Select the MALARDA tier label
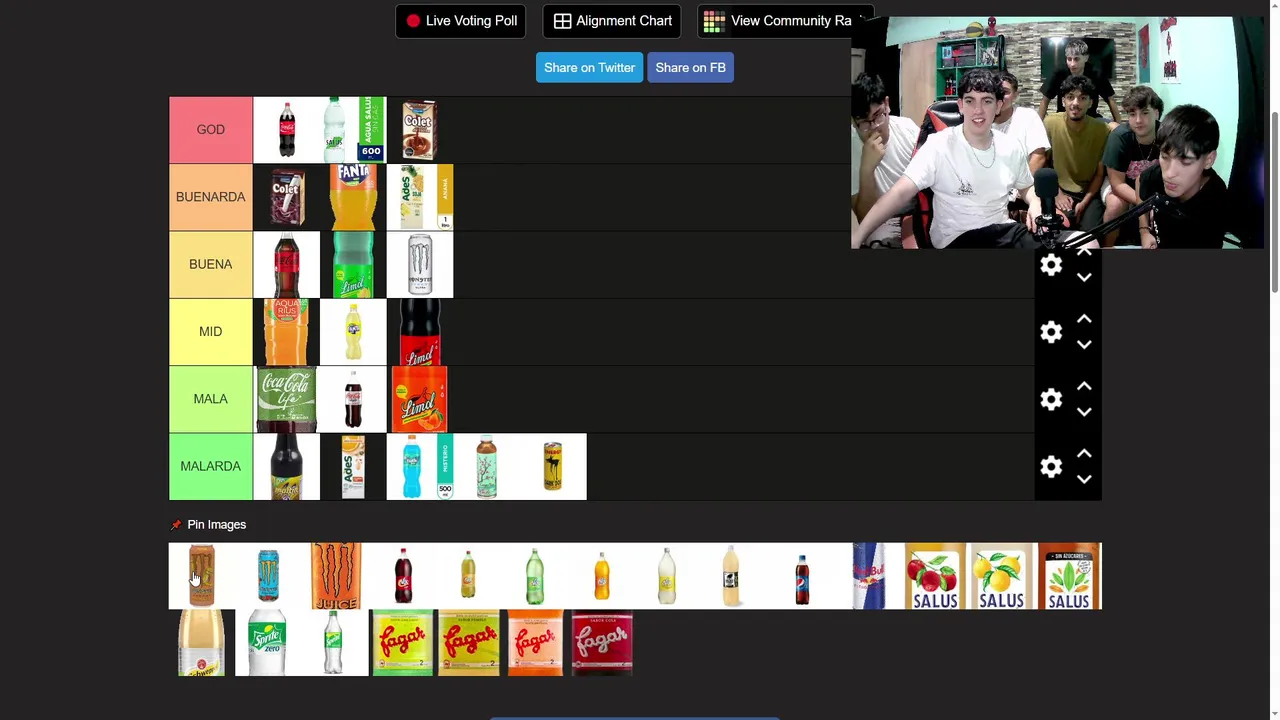 (x=211, y=466)
